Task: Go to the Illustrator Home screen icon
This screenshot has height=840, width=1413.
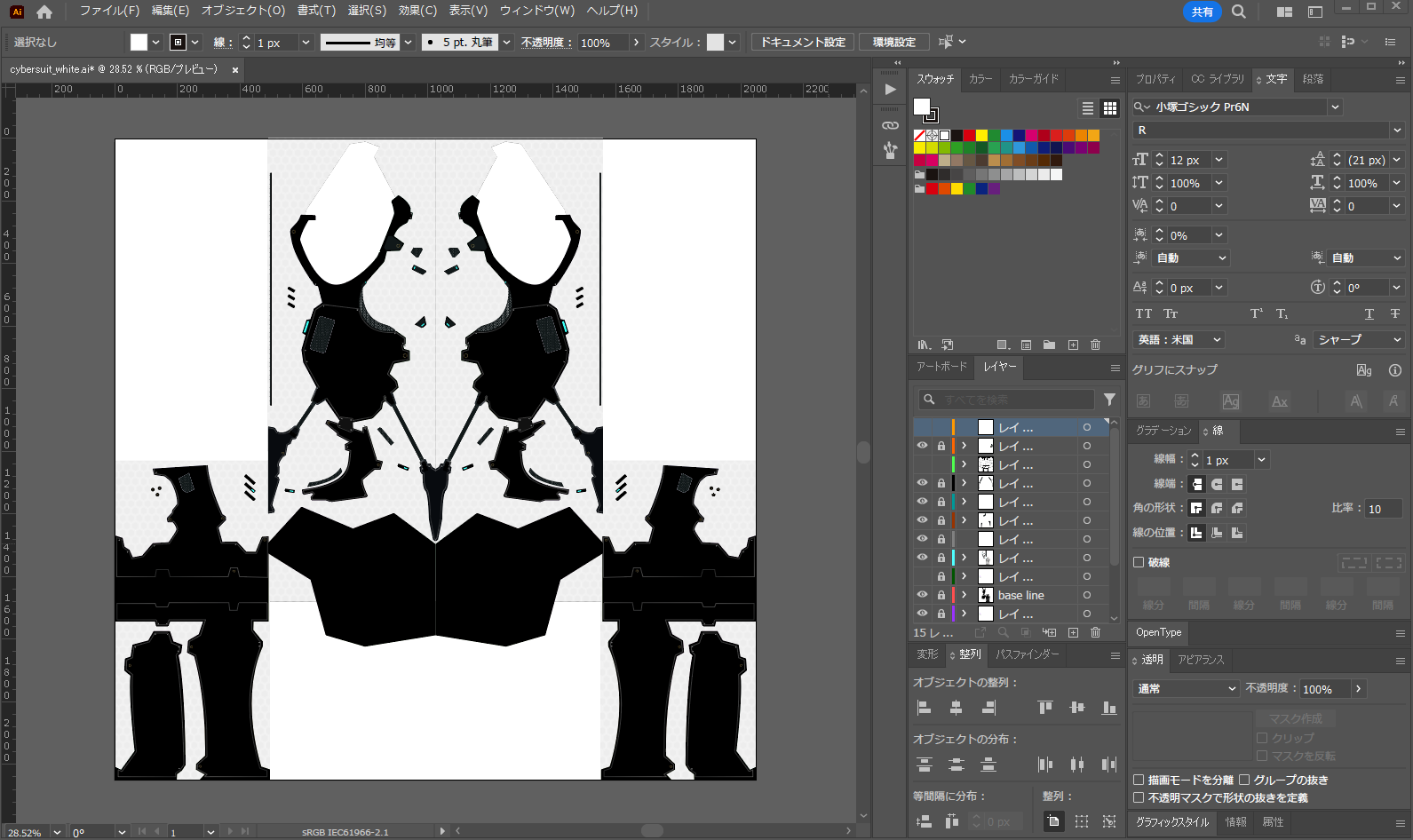Action: click(x=44, y=12)
